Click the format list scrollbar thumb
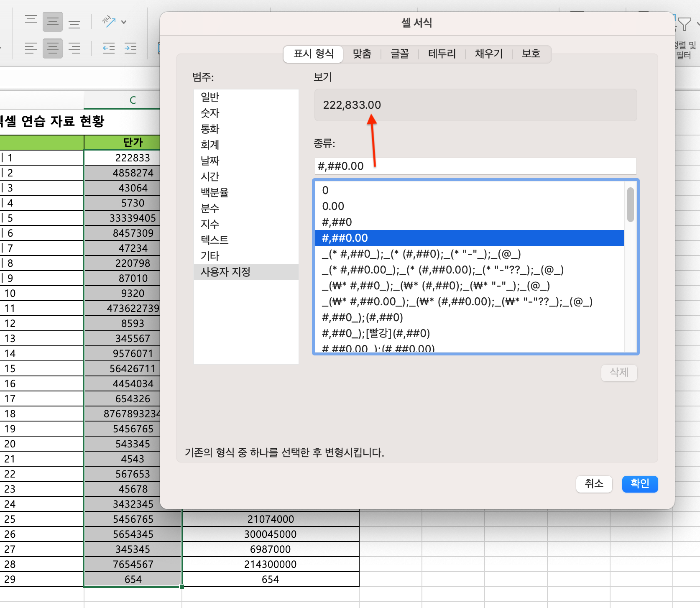 tap(630, 204)
